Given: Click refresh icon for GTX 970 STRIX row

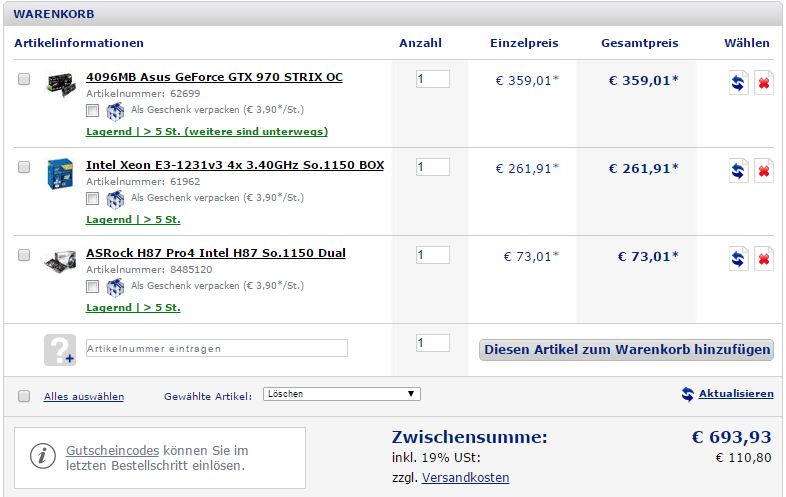Looking at the screenshot, I should point(738,83).
